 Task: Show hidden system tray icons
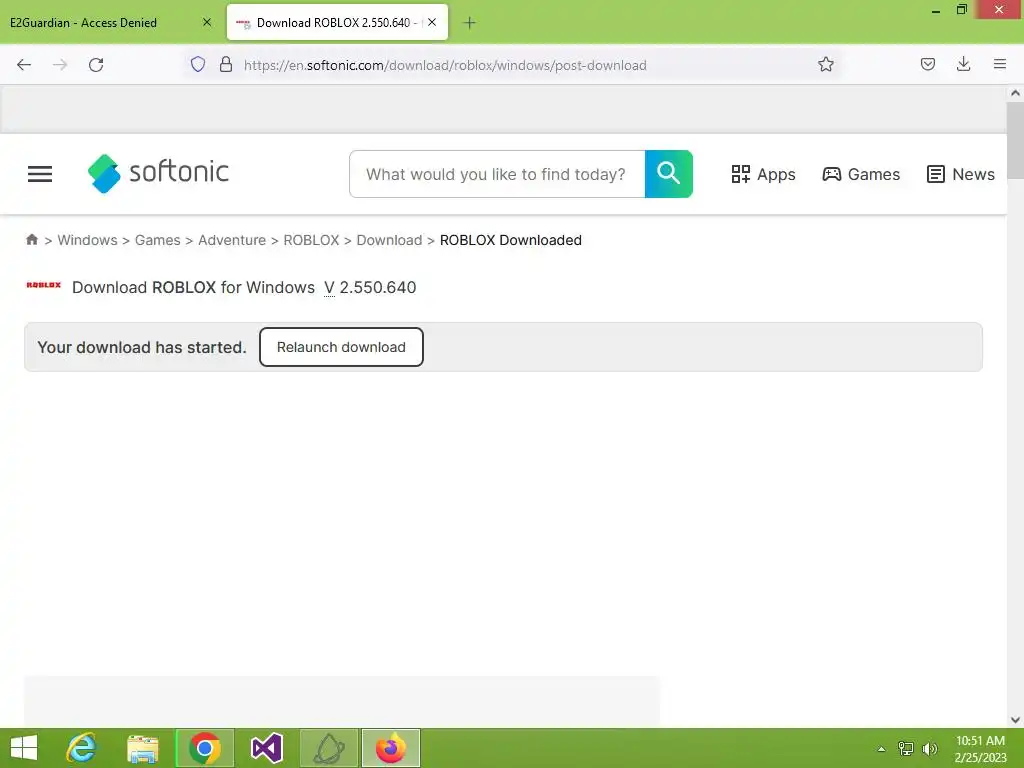881,749
